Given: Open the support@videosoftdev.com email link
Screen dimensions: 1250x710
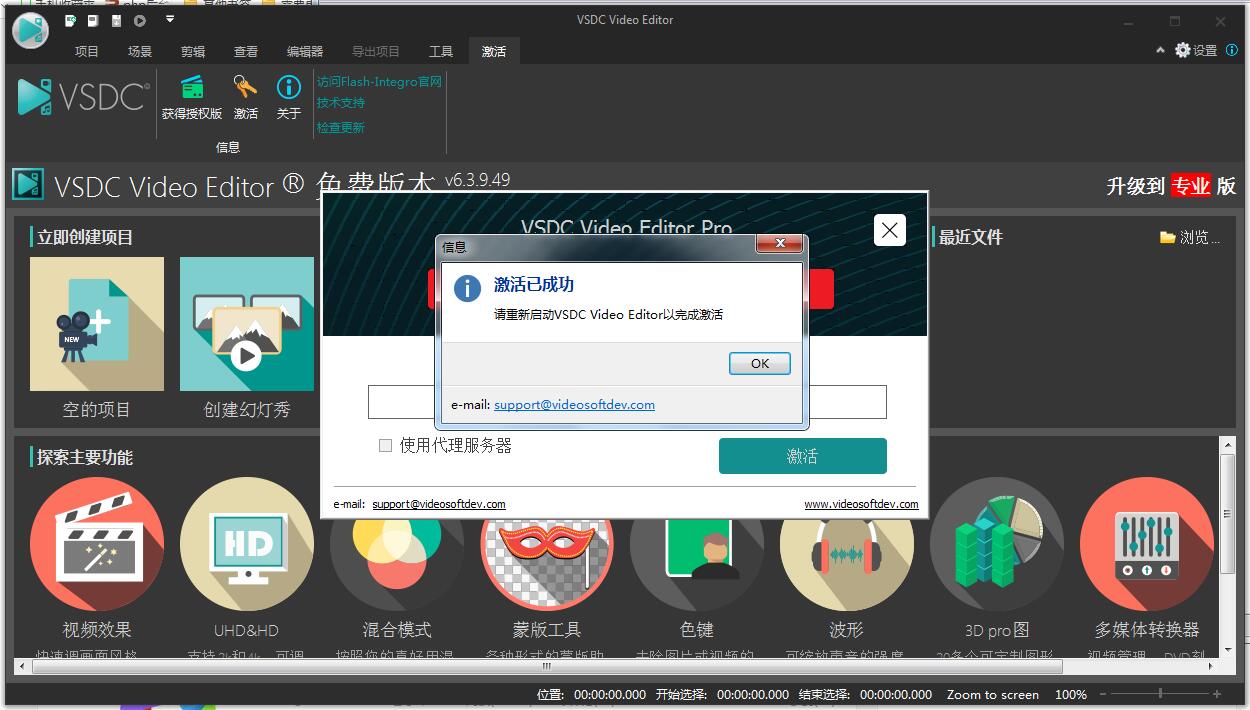Looking at the screenshot, I should coord(573,405).
